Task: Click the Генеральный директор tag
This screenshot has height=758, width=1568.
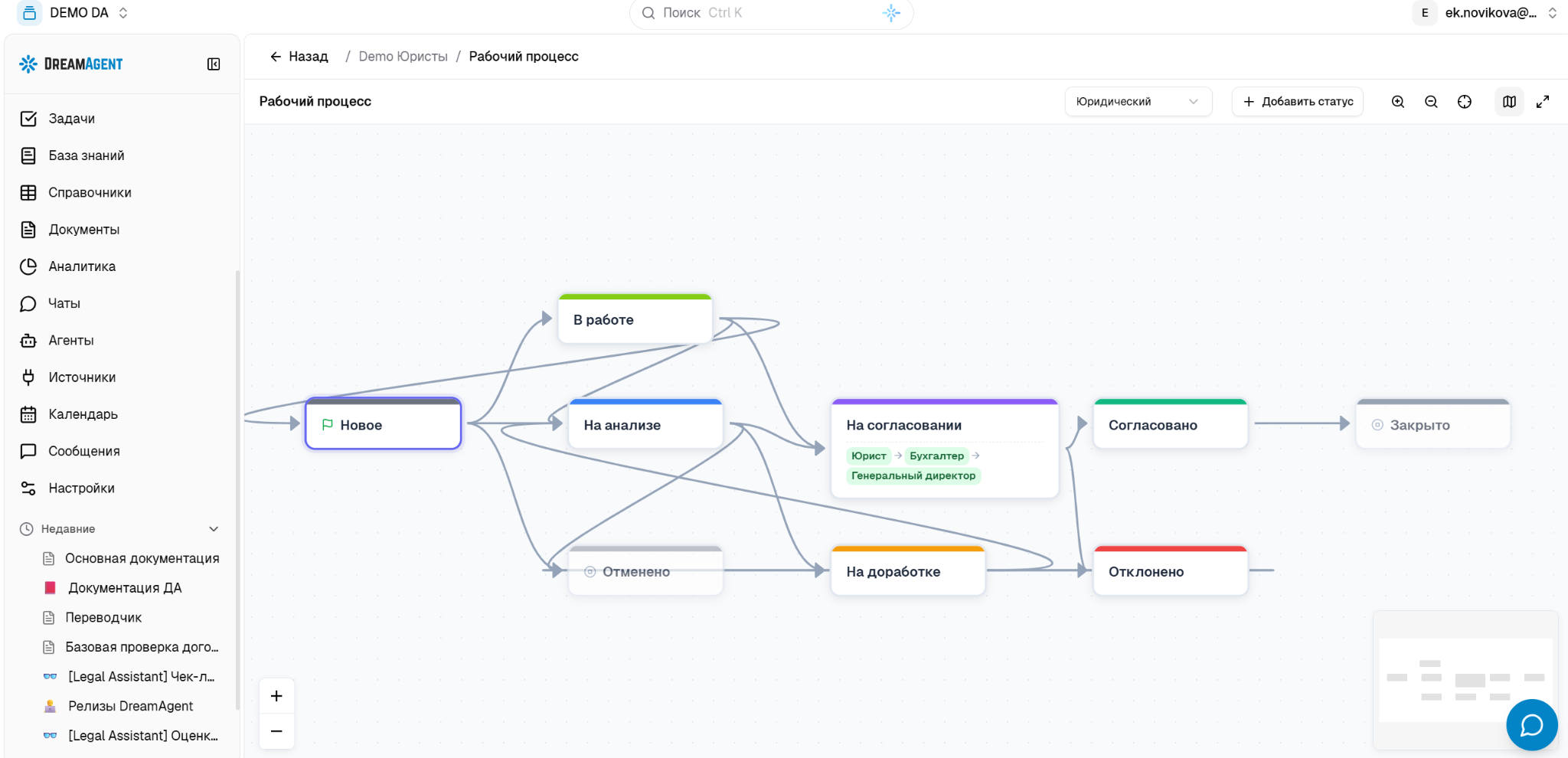Action: [913, 476]
